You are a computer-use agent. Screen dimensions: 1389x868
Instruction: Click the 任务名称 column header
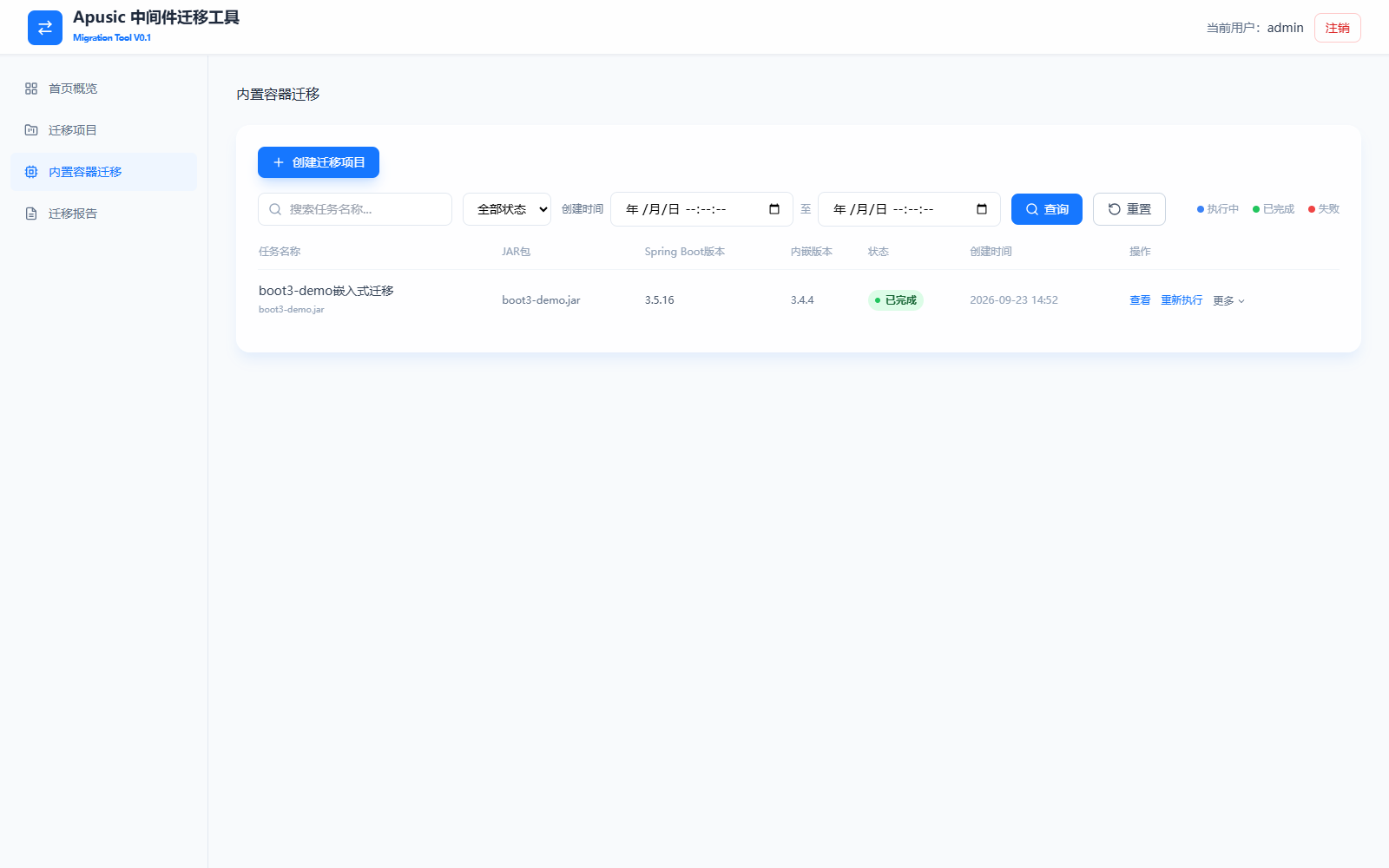[x=280, y=252]
